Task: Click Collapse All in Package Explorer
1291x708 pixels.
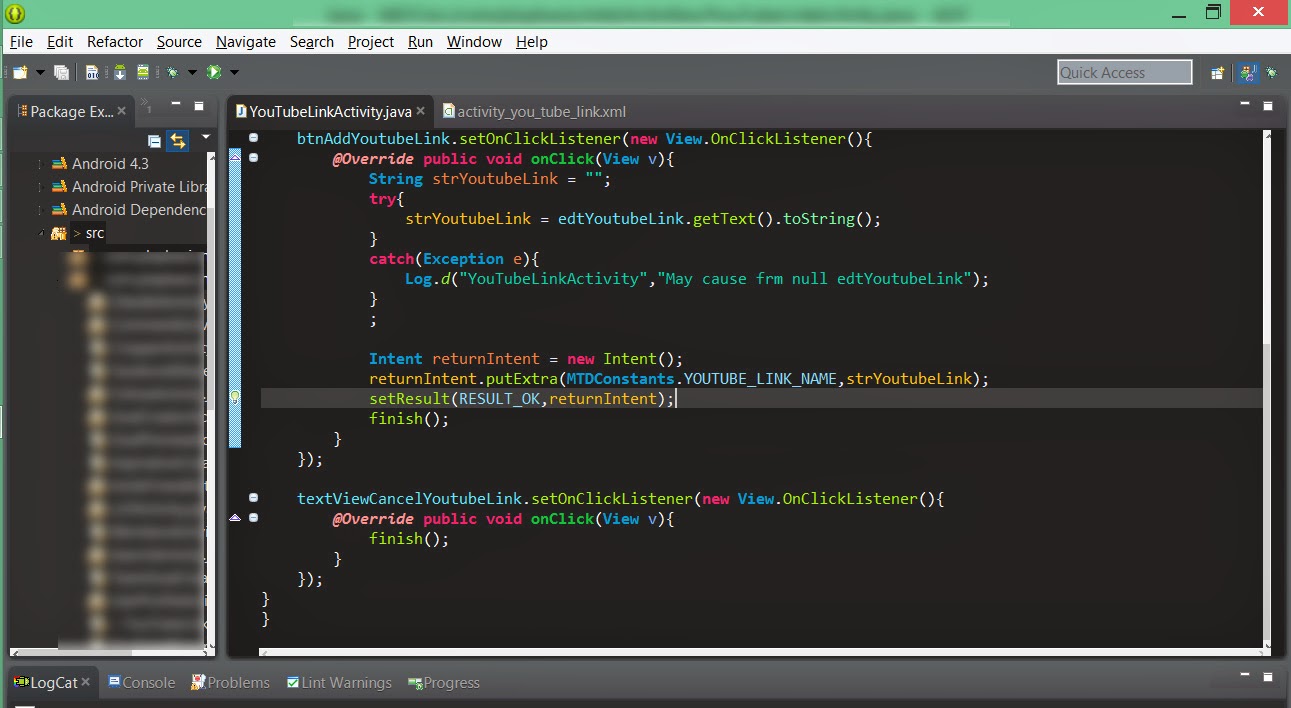Action: click(x=154, y=140)
